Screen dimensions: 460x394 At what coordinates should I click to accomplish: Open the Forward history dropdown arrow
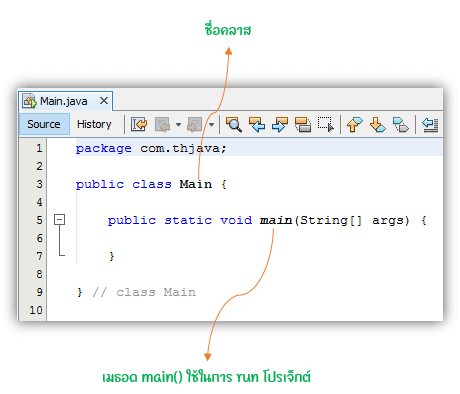point(211,125)
